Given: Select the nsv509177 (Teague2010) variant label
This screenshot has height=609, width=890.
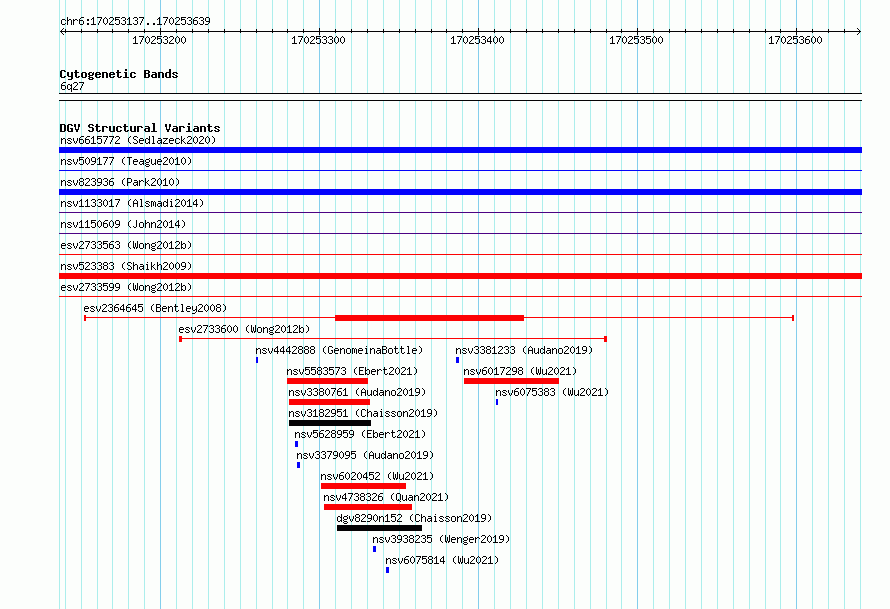Looking at the screenshot, I should pos(126,161).
